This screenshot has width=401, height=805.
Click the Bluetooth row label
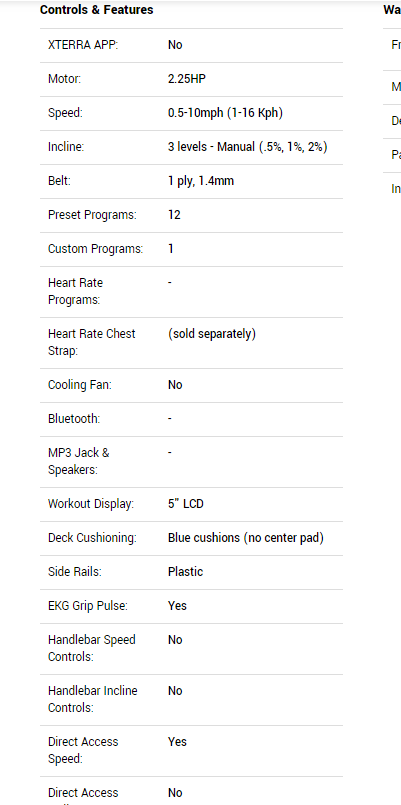pyautogui.click(x=74, y=418)
